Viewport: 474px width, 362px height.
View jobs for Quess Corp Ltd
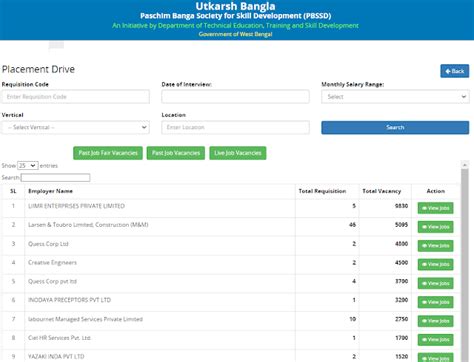(435, 246)
